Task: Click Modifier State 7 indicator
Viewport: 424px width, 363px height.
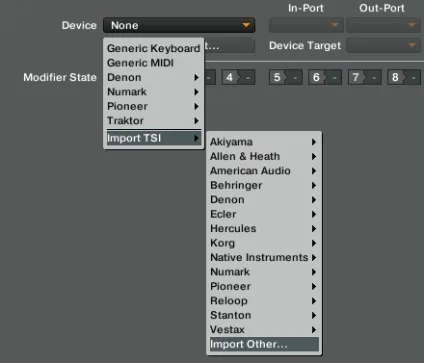Action: (365, 77)
